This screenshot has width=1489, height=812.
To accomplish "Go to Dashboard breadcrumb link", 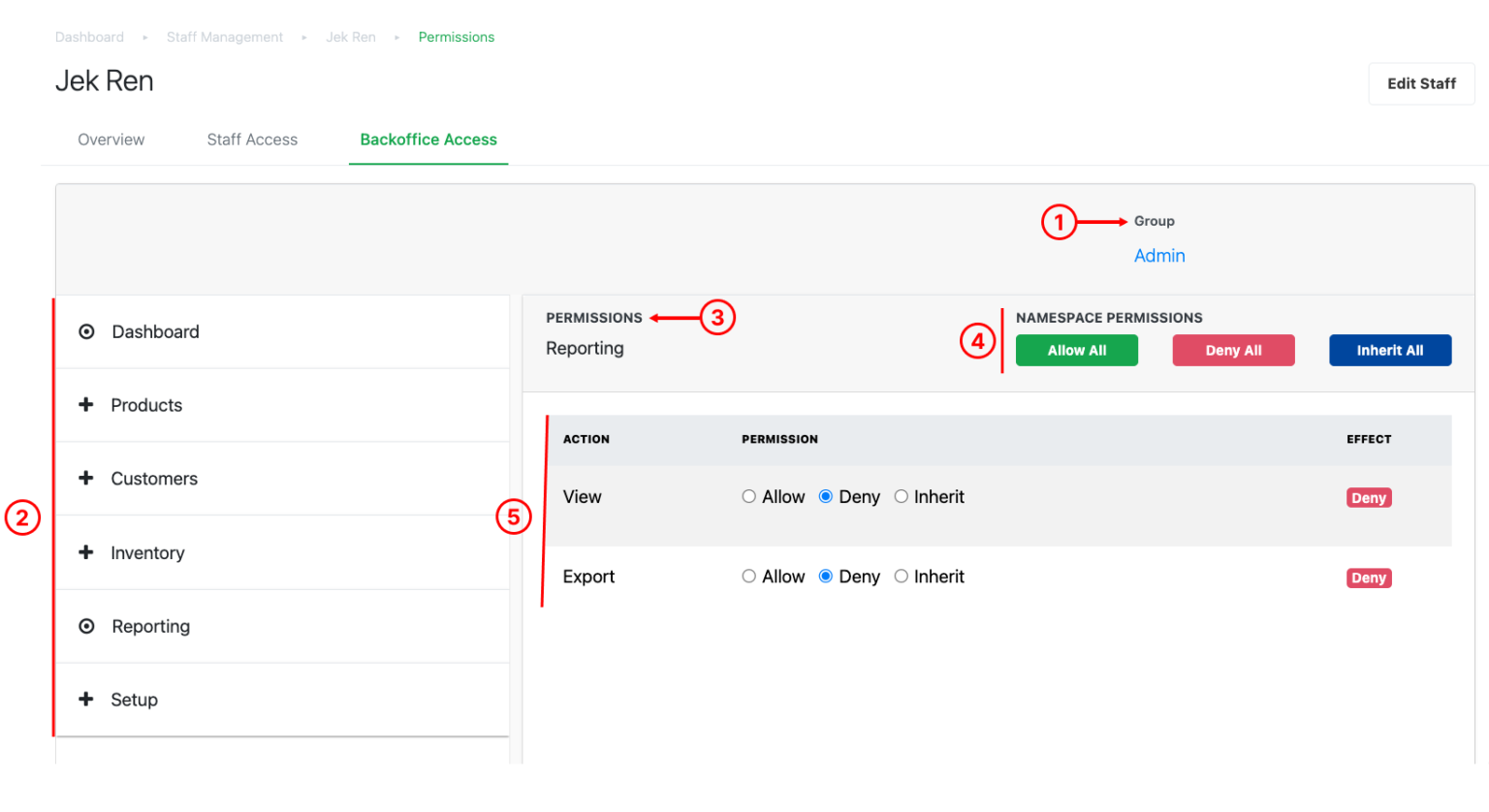I will (89, 37).
